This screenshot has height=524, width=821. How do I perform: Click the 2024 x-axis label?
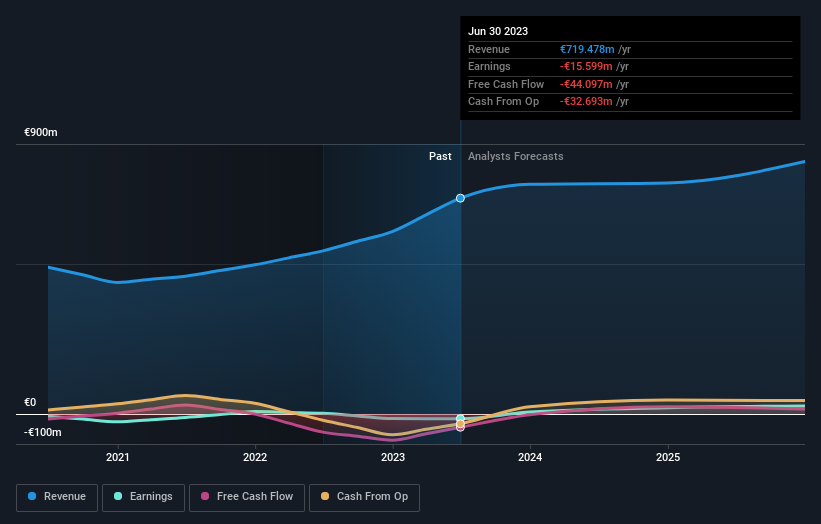[x=530, y=457]
